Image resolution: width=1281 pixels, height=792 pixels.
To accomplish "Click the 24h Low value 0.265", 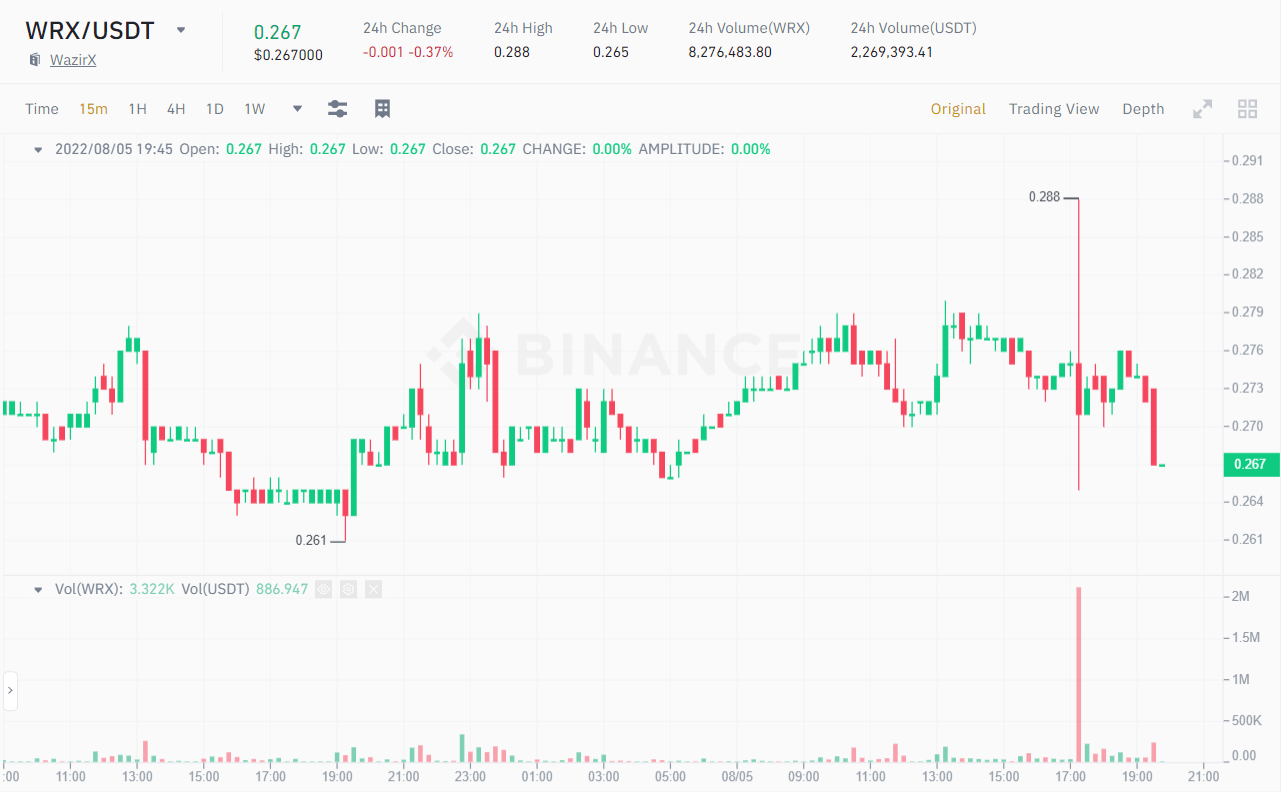I will (x=611, y=52).
